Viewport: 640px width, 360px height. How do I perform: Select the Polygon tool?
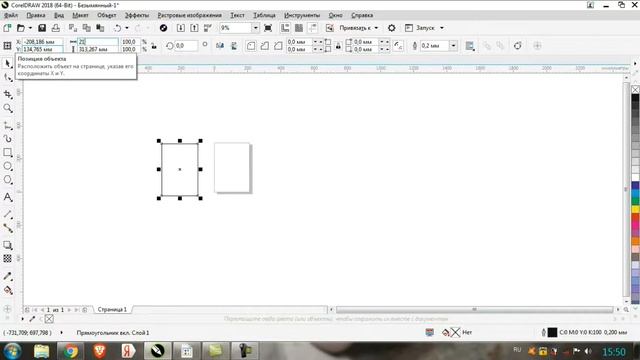(8, 180)
